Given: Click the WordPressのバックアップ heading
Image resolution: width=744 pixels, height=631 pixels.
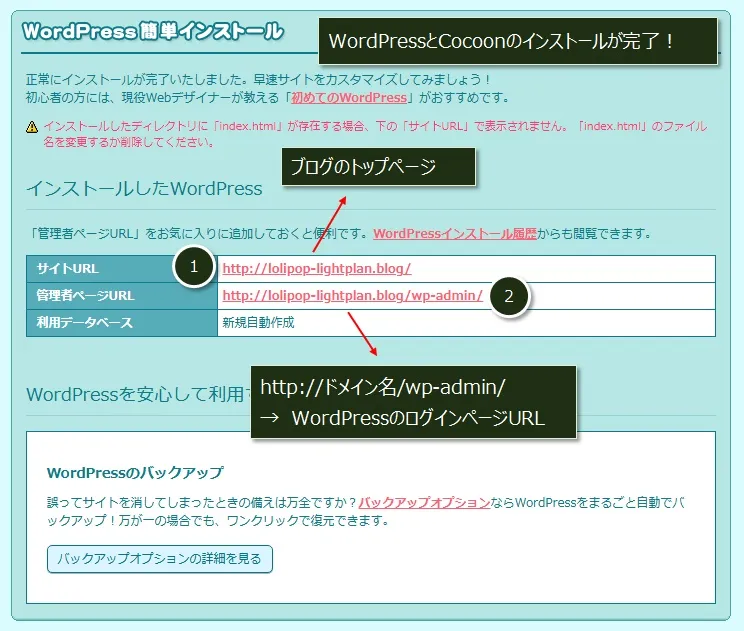Looking at the screenshot, I should pos(135,473).
